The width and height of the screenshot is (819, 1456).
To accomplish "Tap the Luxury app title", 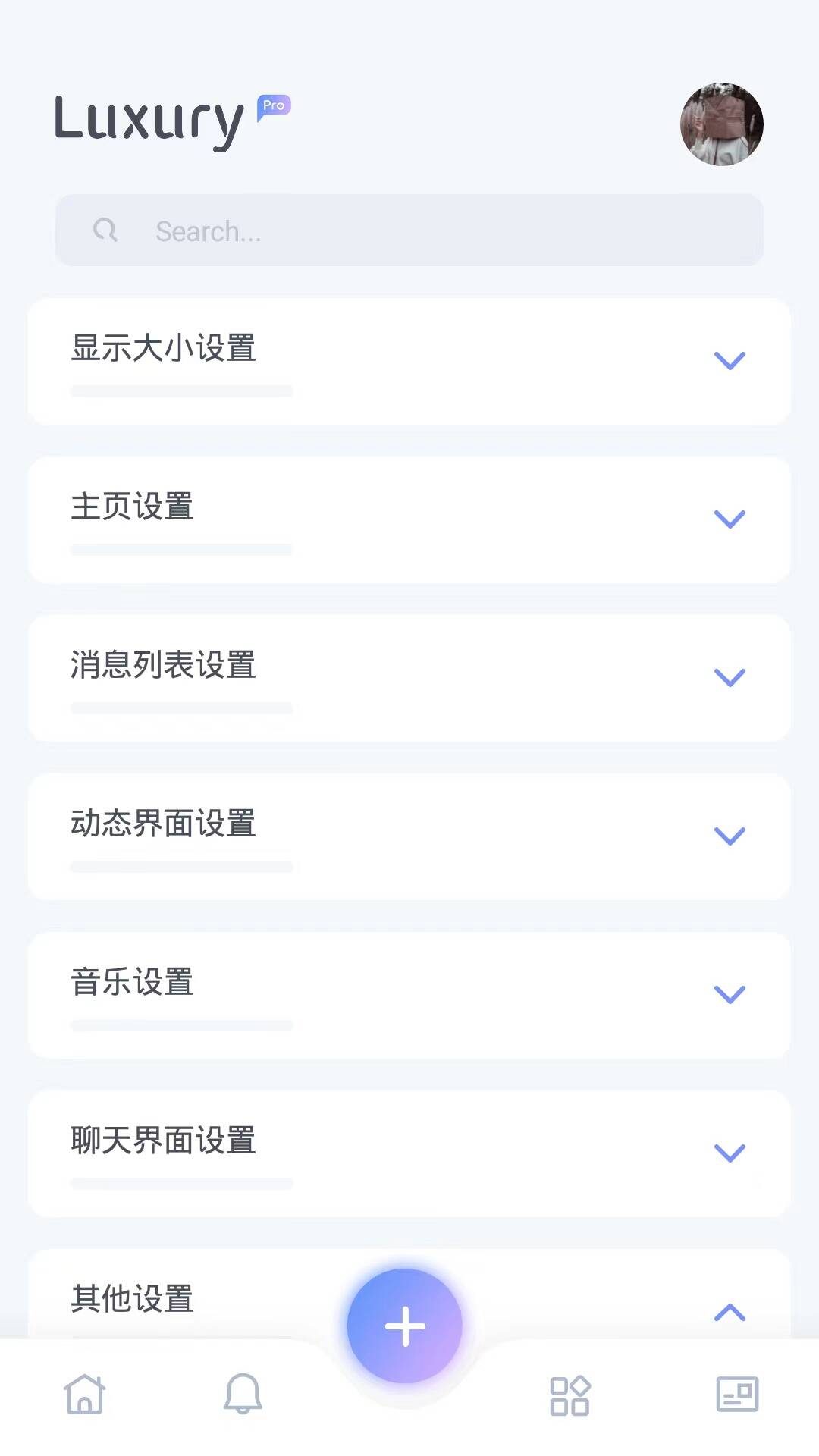I will point(149,120).
